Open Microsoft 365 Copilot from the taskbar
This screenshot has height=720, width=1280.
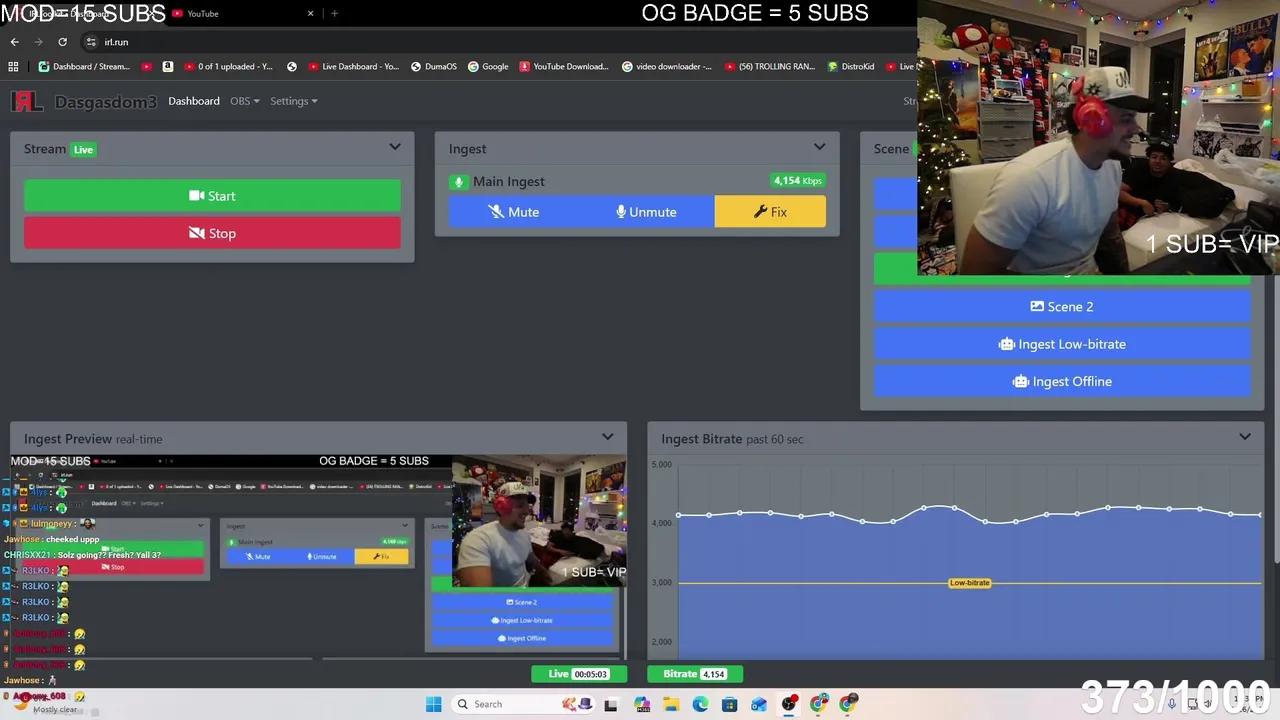click(641, 704)
